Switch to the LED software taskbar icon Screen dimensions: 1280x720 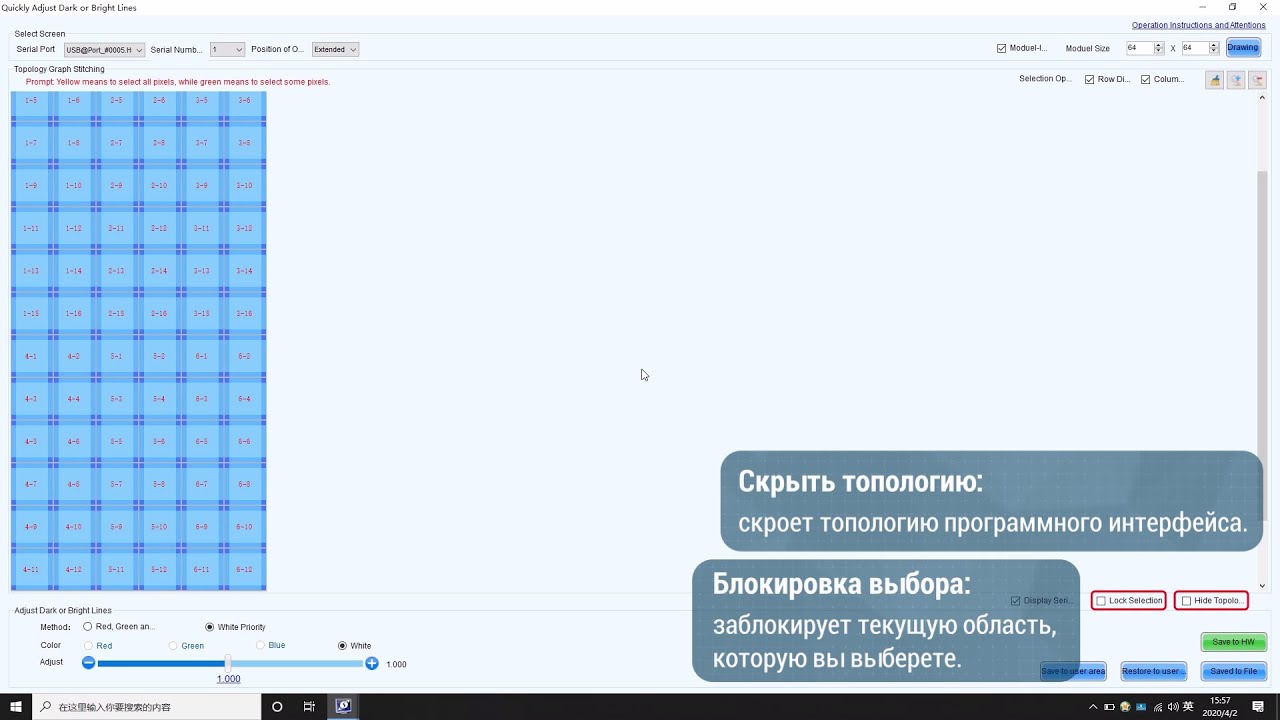pyautogui.click(x=343, y=707)
